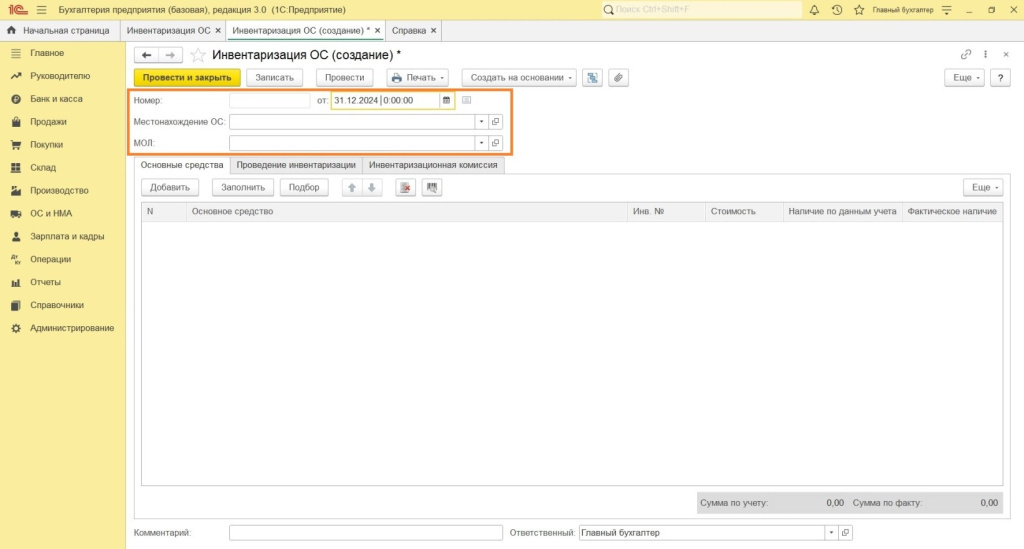Switch to Инвентаризационная комиссия tab
The image size is (1024, 549).
pos(433,165)
